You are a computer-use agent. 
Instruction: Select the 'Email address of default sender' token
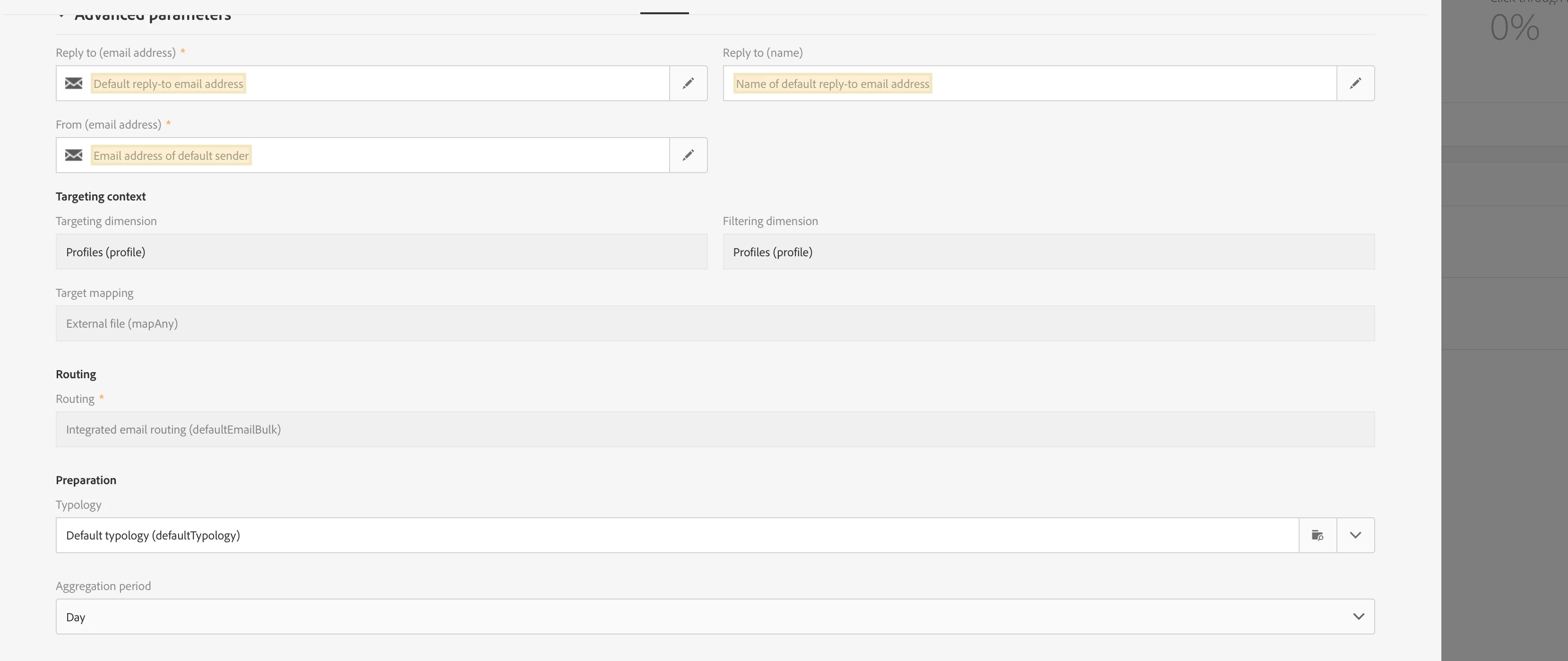coord(171,156)
